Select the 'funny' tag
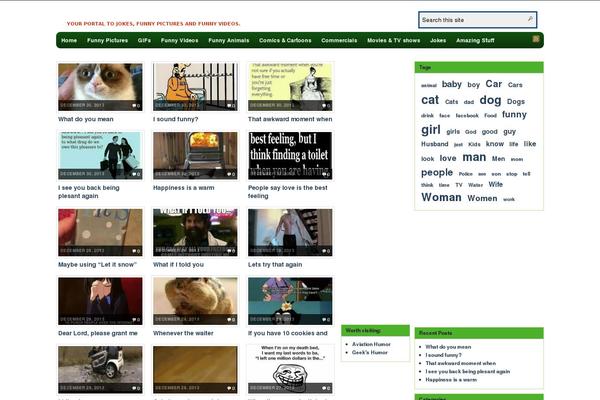The width and height of the screenshot is (600, 400). (x=514, y=114)
